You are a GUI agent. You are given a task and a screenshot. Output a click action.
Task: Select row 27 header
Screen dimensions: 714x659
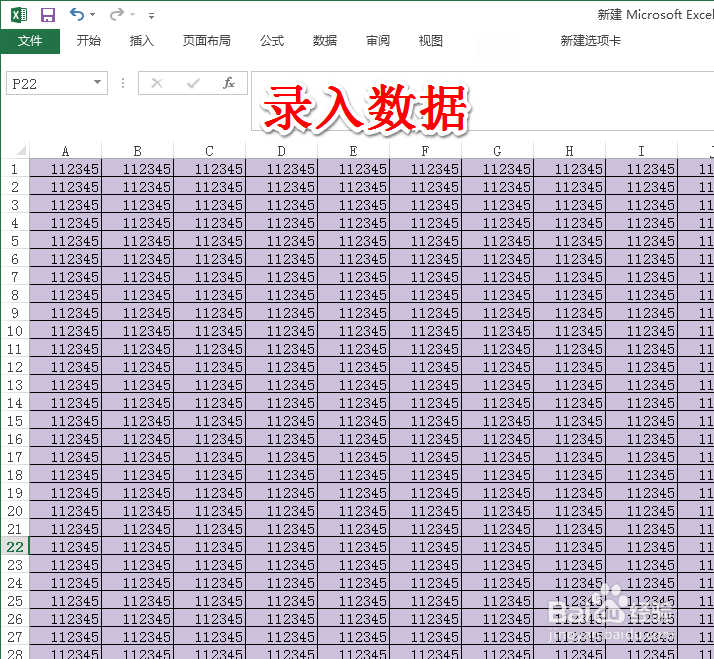point(15,637)
